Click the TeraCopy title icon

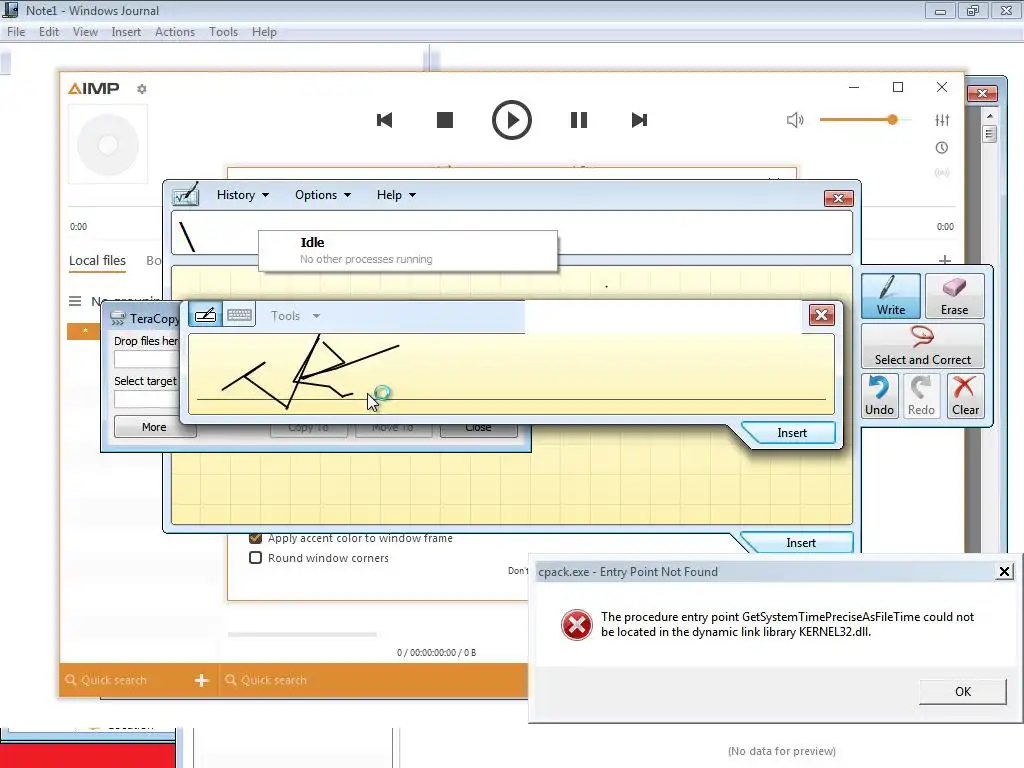118,318
